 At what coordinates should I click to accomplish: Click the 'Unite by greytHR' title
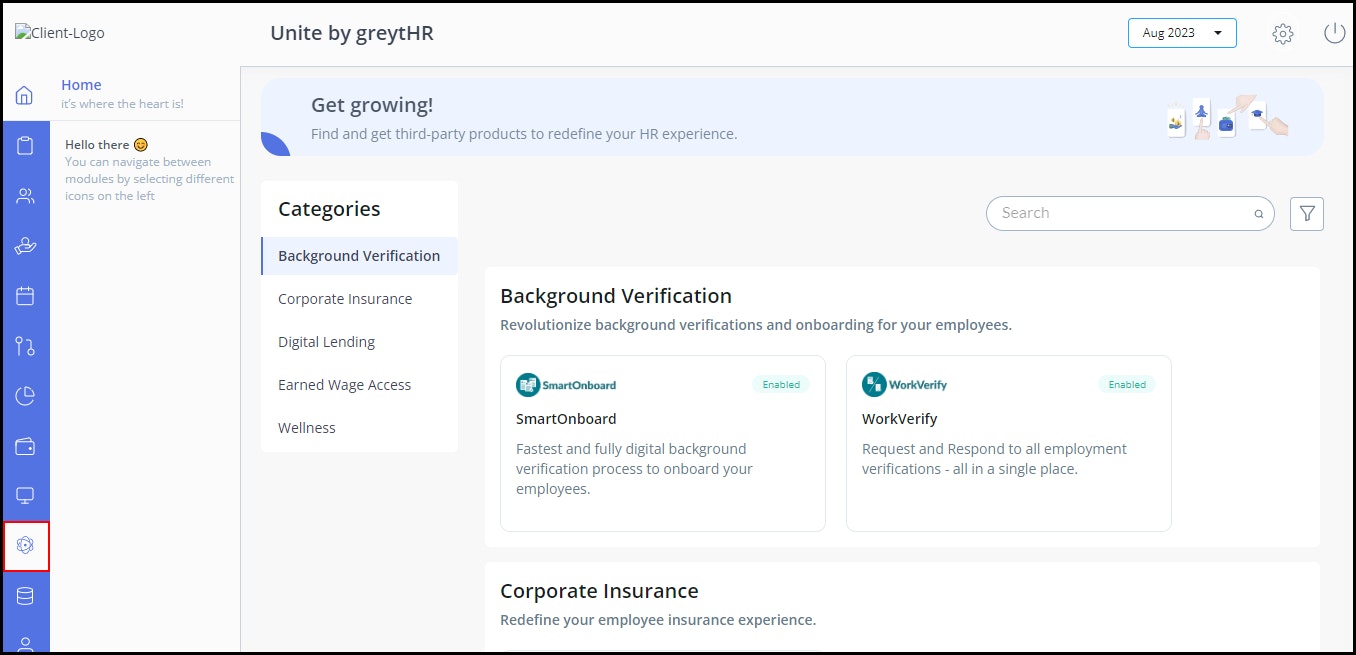(352, 33)
